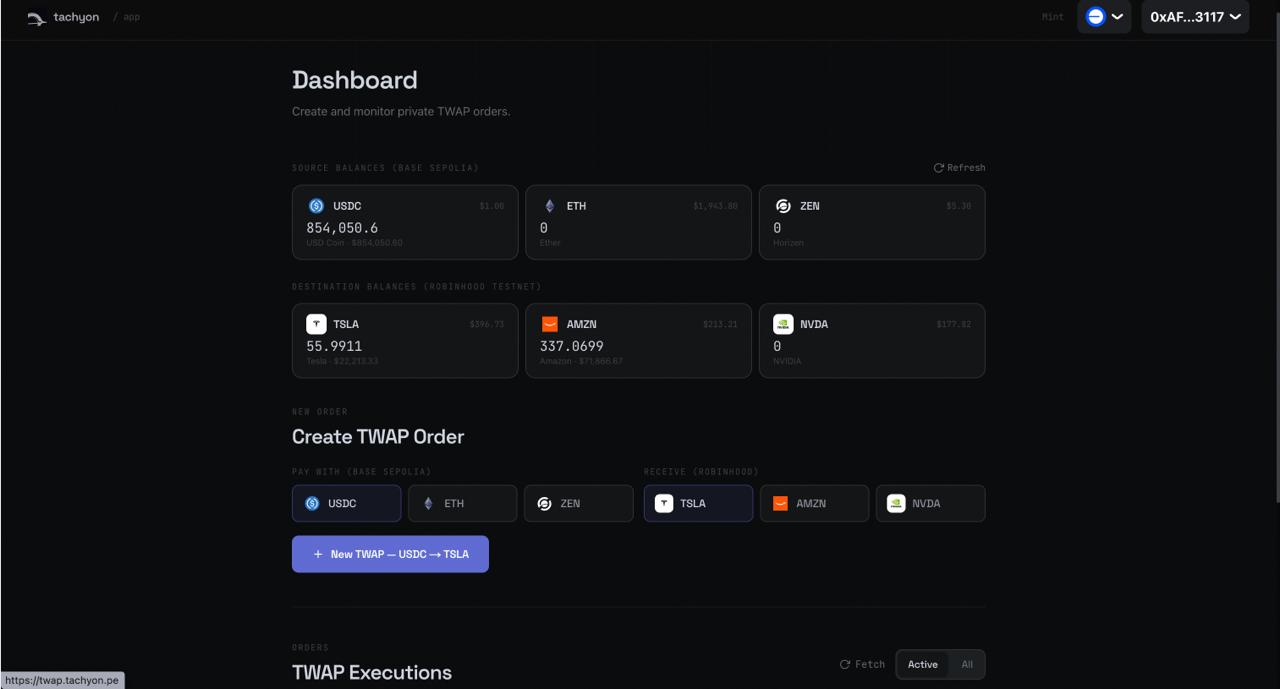Screen dimensions: 1280x689
Task: Open the Mint link in header
Action: click(1052, 17)
